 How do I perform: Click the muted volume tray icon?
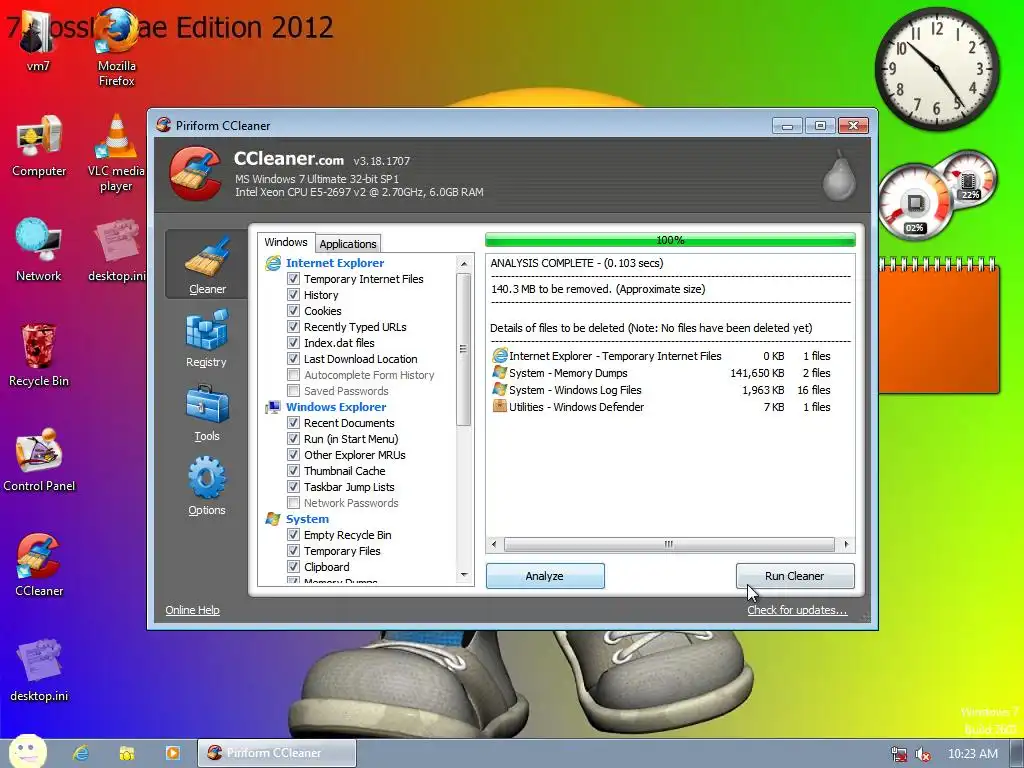point(923,754)
